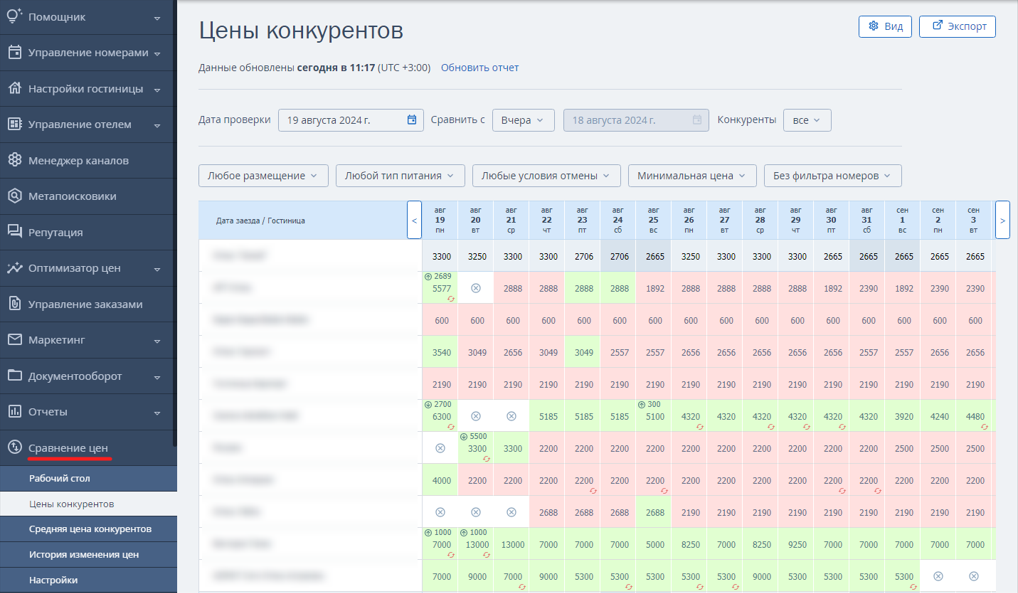Click the Сравнение цен sidebar icon
Image resolution: width=1018 pixels, height=593 pixels.
14,447
